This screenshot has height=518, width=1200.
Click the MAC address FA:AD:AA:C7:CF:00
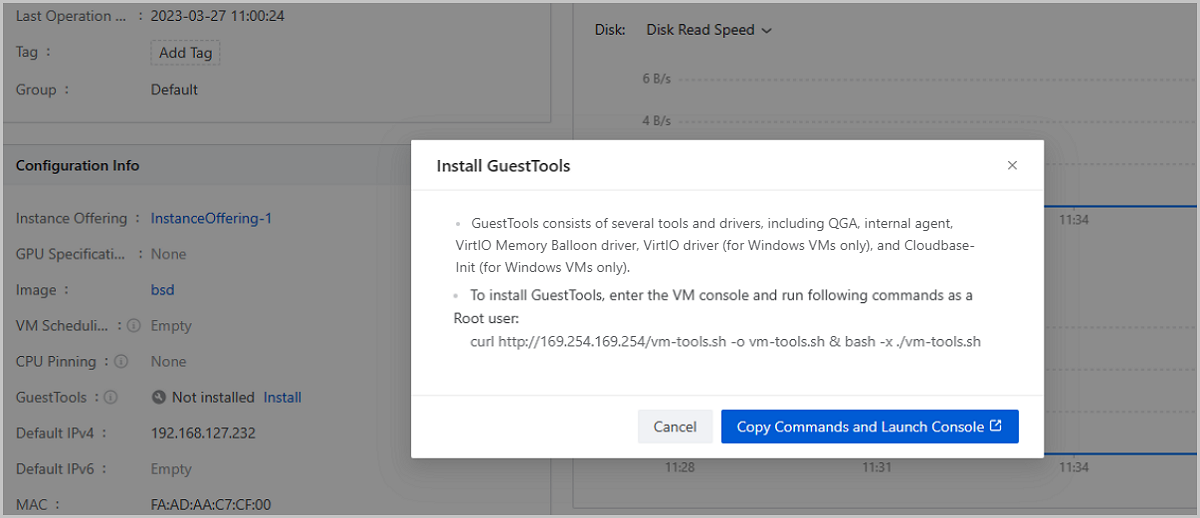pyautogui.click(x=211, y=505)
